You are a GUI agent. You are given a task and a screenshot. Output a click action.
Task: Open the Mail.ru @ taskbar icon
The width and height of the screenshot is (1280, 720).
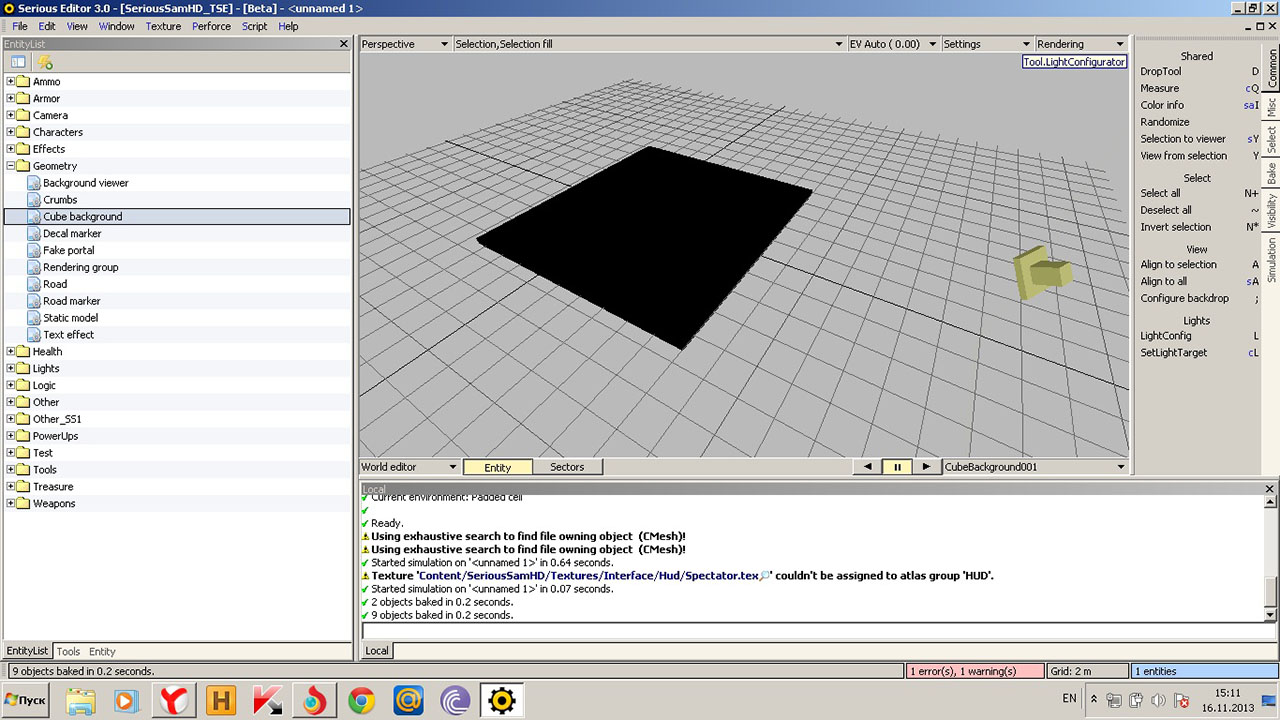coord(408,701)
